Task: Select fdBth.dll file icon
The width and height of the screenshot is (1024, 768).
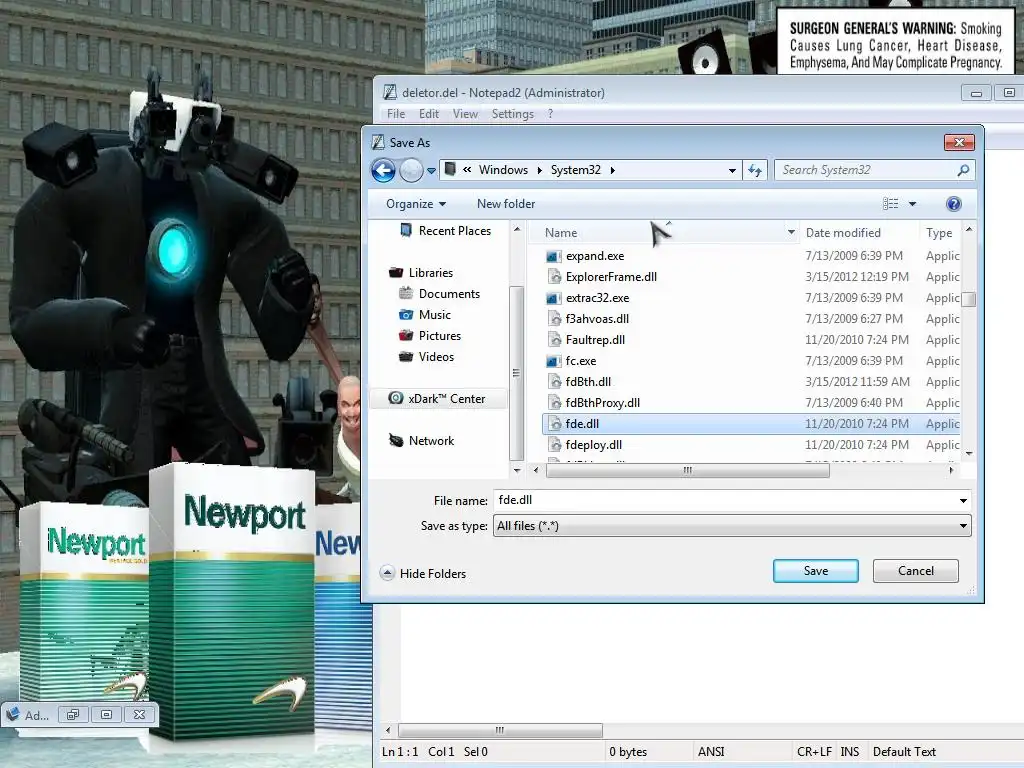Action: tap(554, 381)
